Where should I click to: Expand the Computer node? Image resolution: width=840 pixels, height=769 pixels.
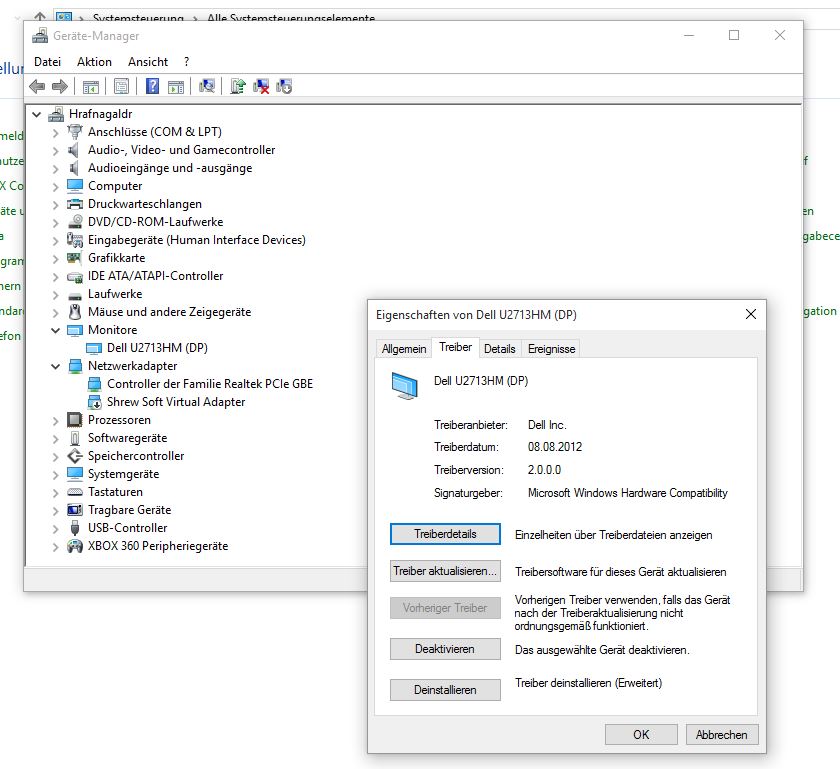pyautogui.click(x=56, y=186)
